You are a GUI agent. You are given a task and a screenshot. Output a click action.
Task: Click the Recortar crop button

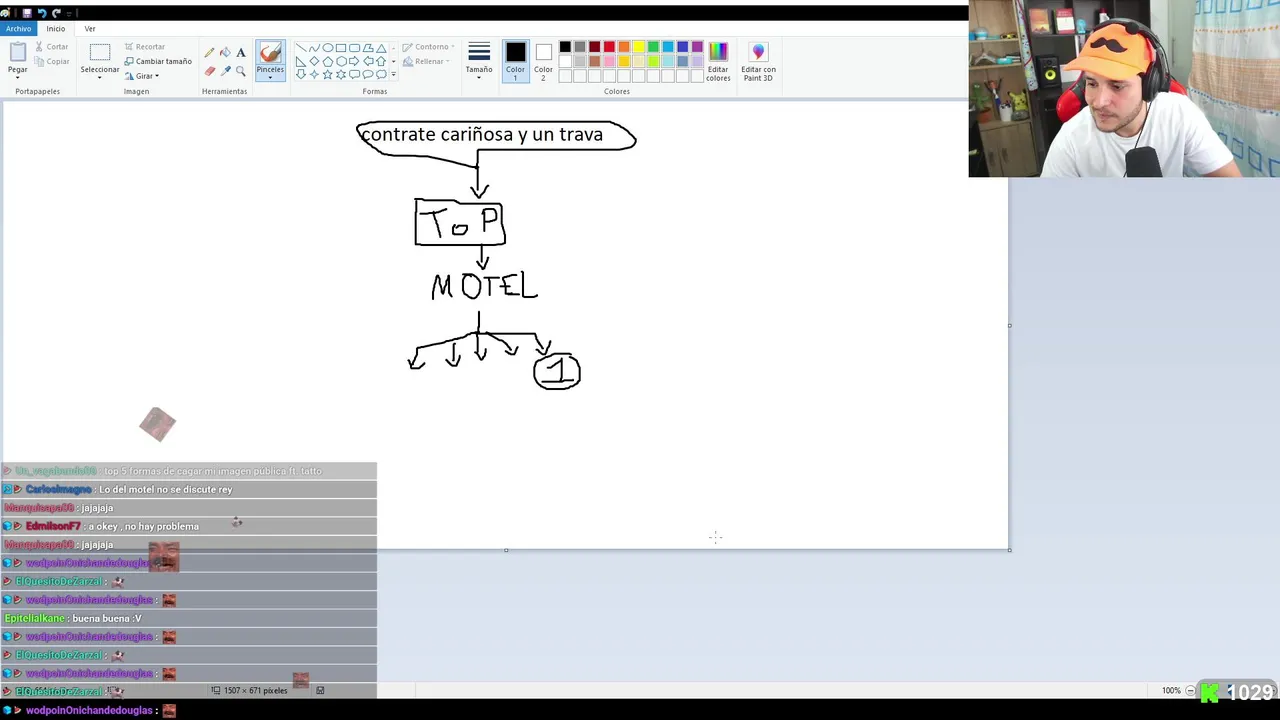[x=144, y=47]
